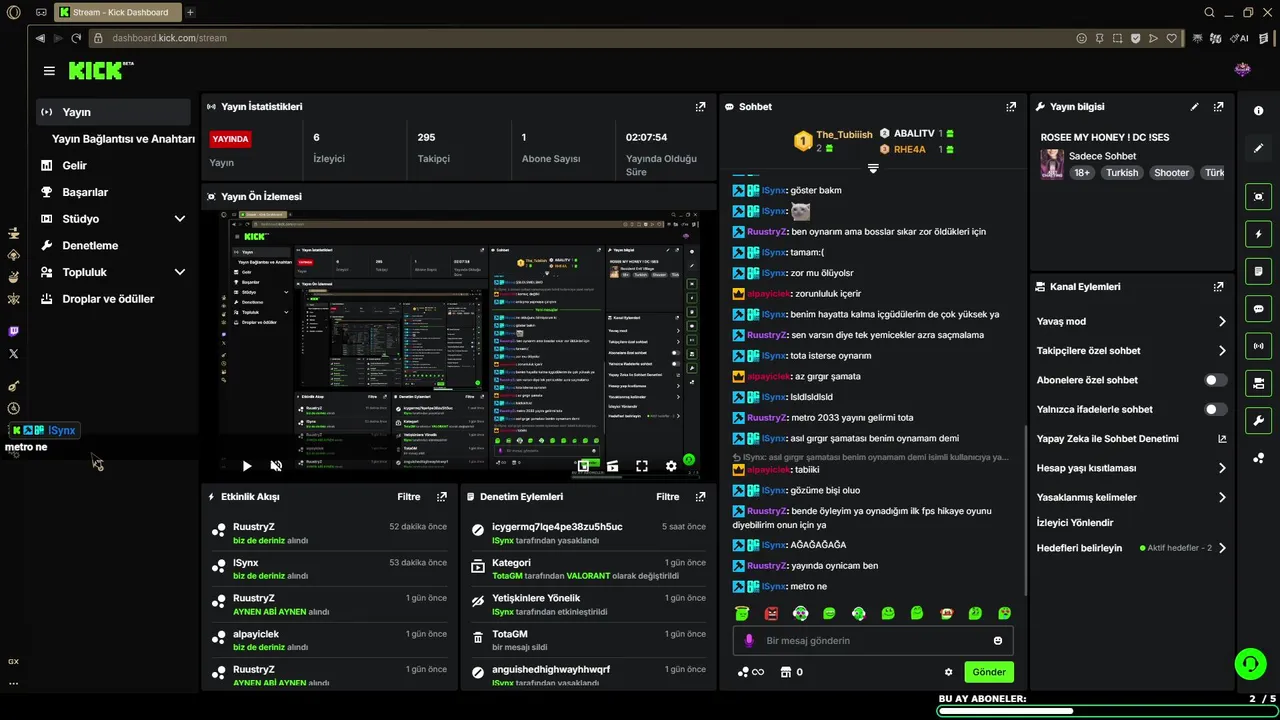Open the green support headset button
This screenshot has height=720, width=1280.
click(x=1250, y=663)
